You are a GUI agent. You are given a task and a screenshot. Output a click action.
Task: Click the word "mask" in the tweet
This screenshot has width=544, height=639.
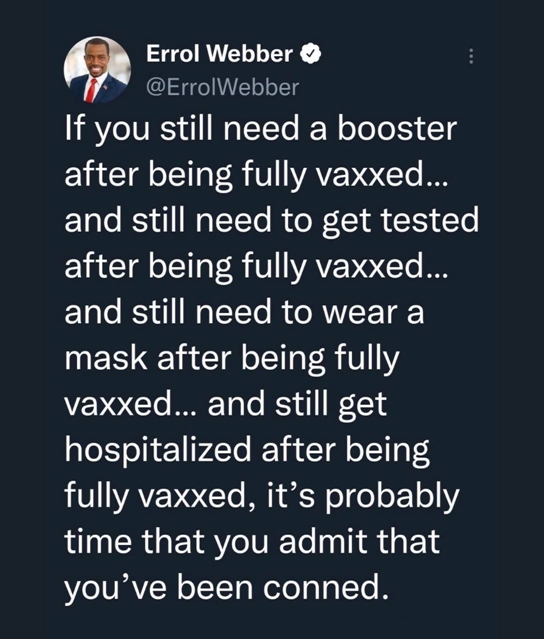click(106, 357)
